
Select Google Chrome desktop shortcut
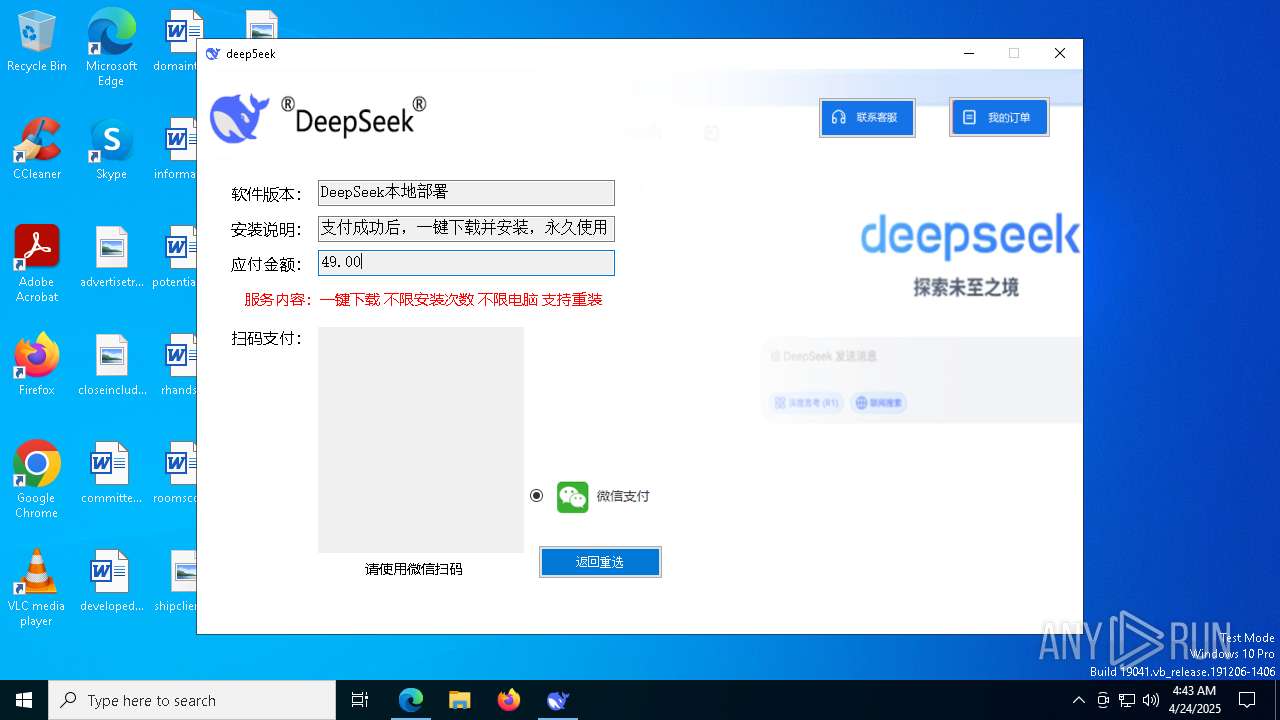tap(37, 480)
